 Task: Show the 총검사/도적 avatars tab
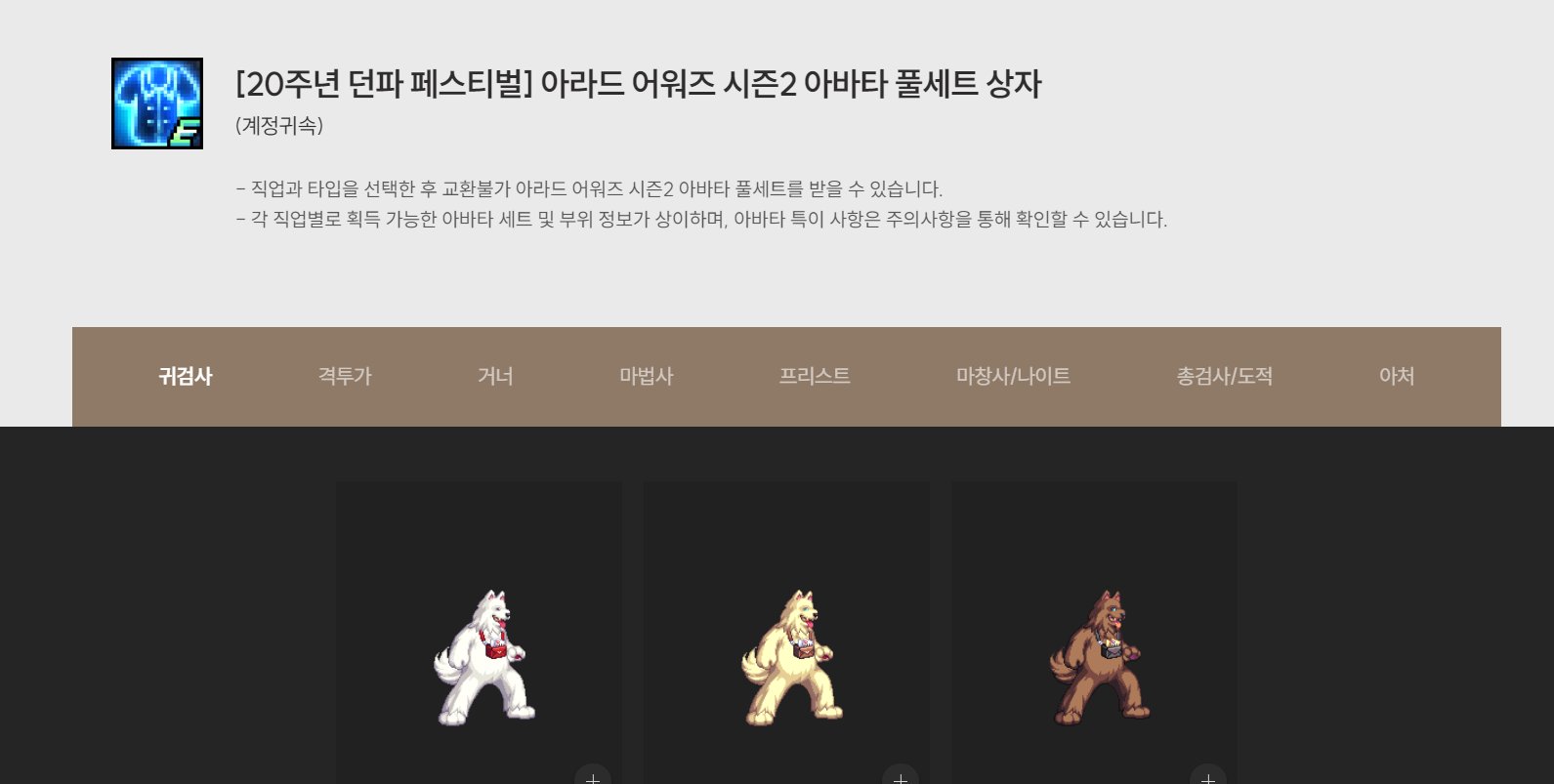1225,376
